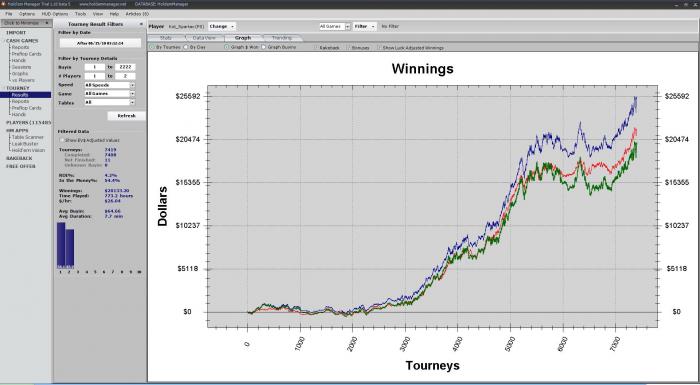
Task: Click the minimum Buyin input field
Action: click(x=95, y=67)
